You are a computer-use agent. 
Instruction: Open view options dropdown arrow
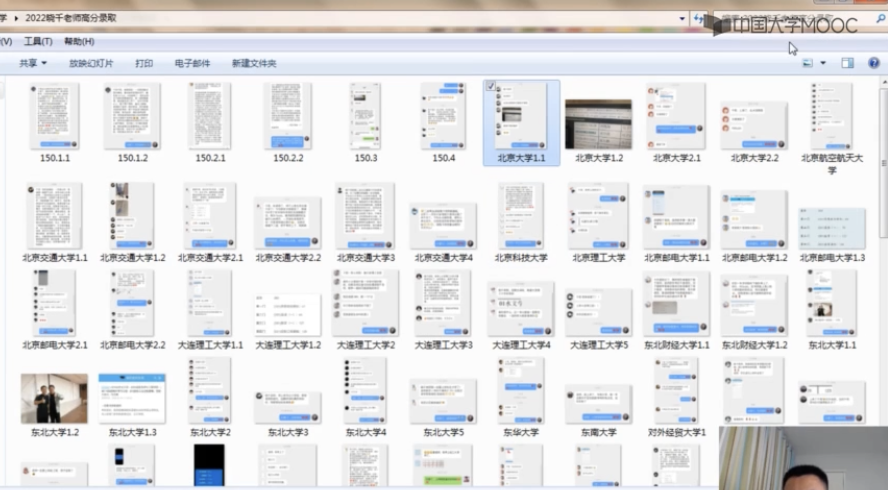(823, 63)
